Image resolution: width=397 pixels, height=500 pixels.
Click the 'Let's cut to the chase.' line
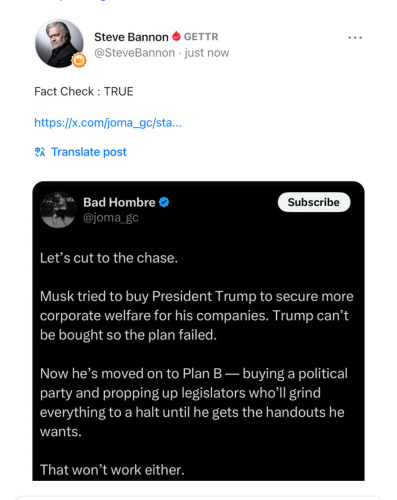(109, 258)
